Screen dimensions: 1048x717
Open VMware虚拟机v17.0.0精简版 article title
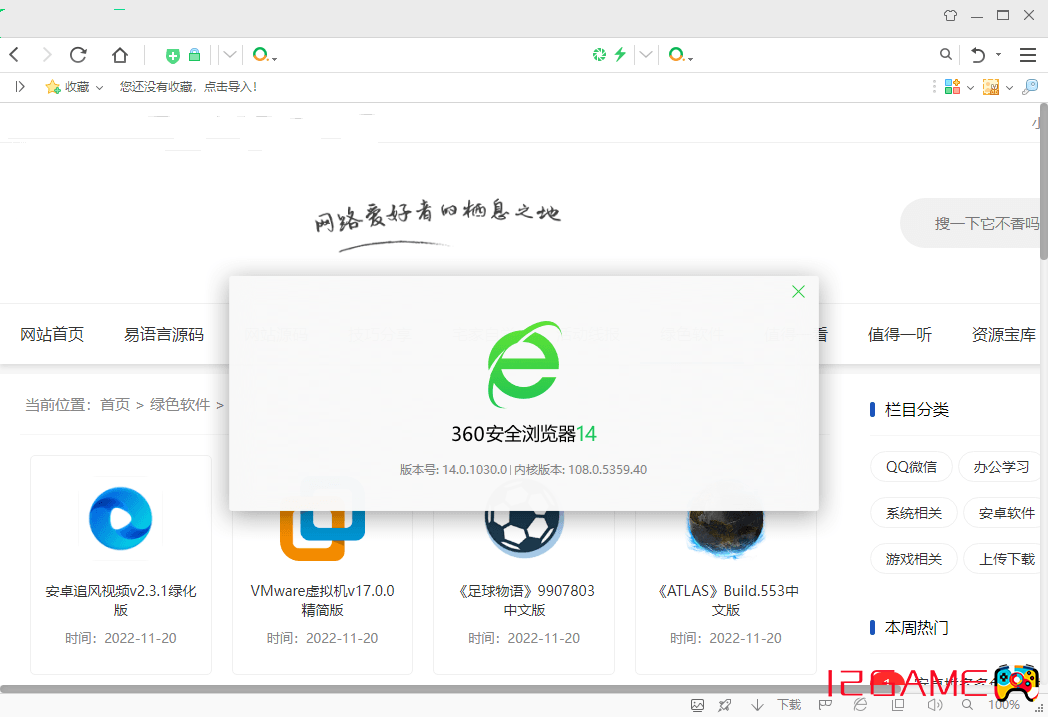point(322,600)
